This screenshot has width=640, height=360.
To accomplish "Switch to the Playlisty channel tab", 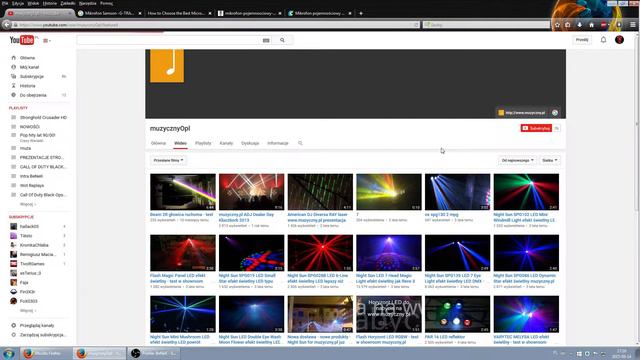I will pos(203,143).
